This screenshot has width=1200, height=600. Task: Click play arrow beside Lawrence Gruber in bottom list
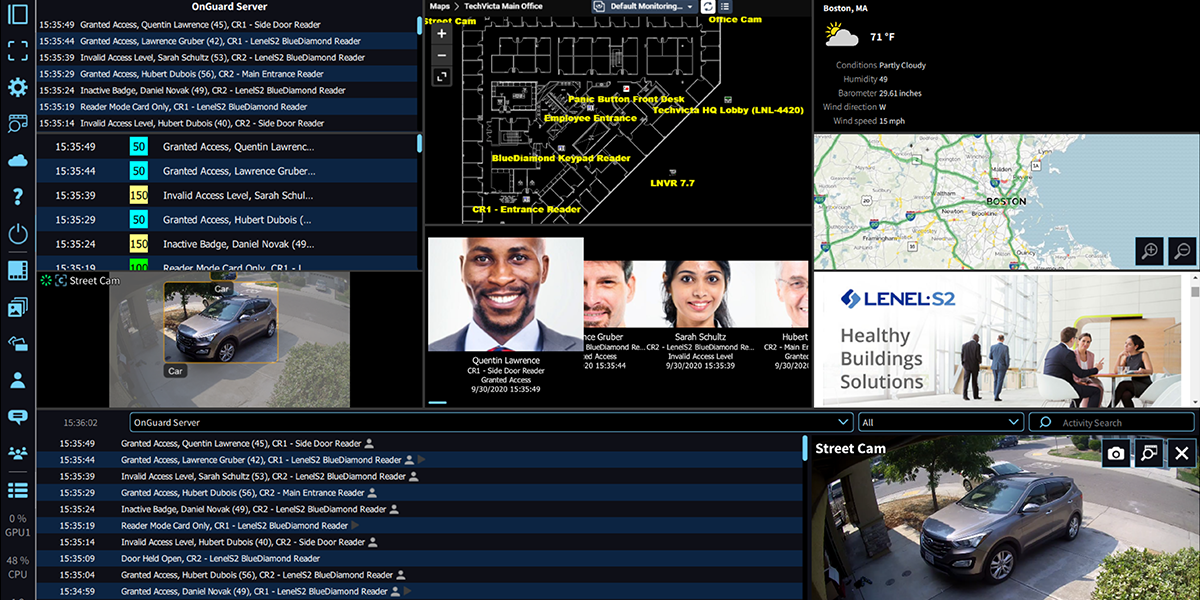[x=420, y=460]
